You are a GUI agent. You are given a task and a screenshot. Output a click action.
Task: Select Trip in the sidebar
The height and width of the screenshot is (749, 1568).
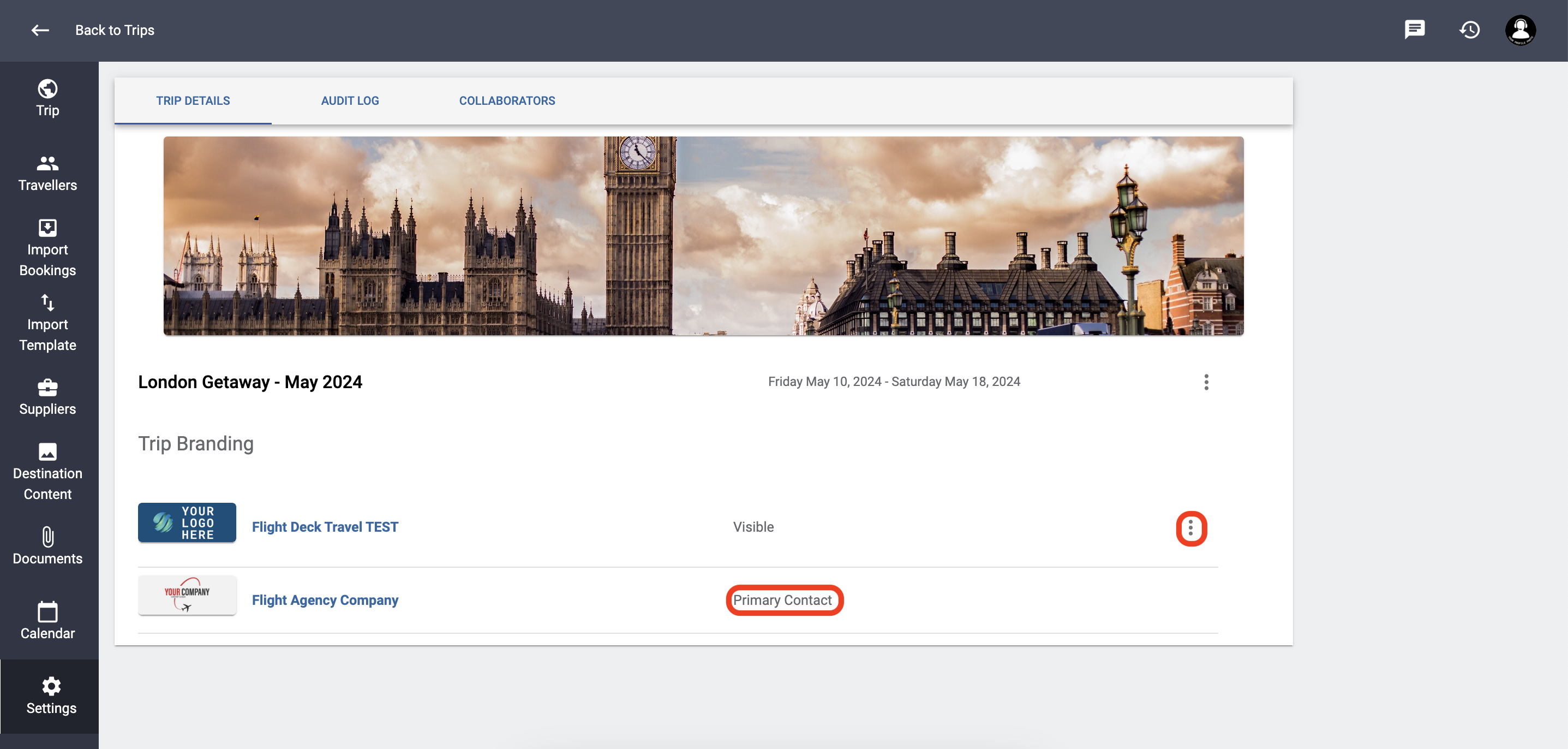47,98
